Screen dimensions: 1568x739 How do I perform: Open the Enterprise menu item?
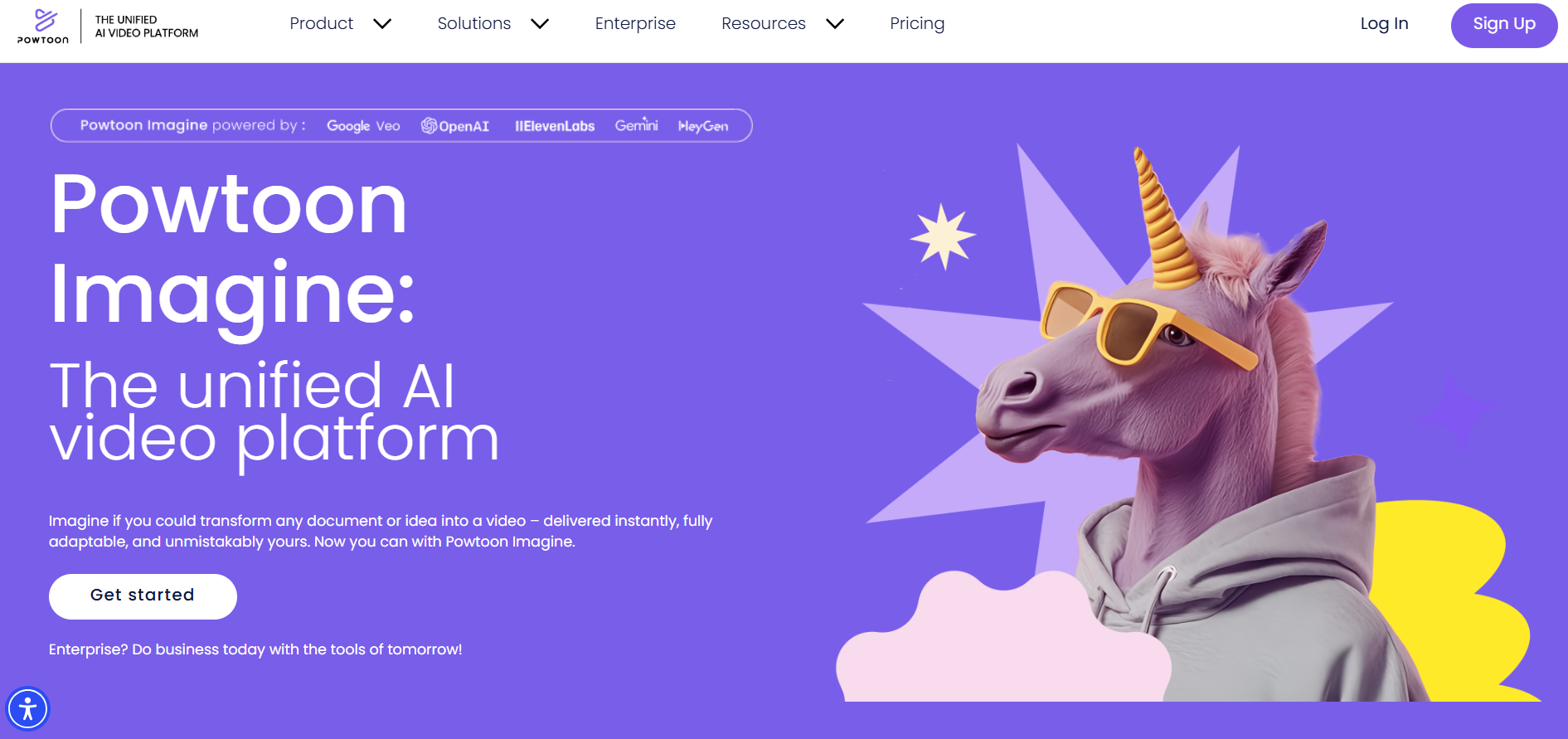[635, 23]
